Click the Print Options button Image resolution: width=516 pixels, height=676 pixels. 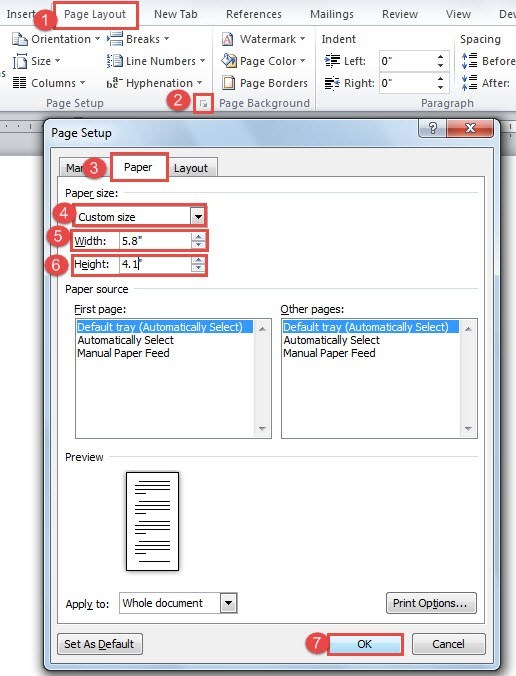431,603
